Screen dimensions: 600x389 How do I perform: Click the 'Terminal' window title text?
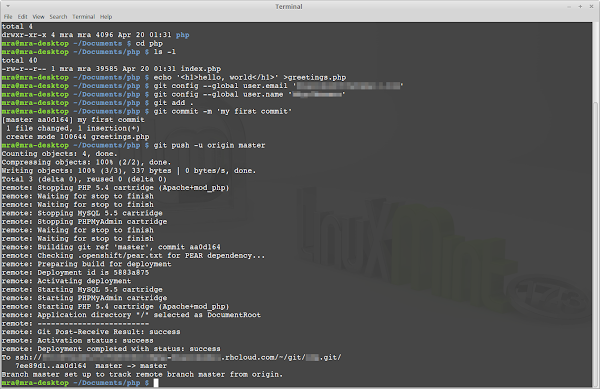pyautogui.click(x=289, y=7)
